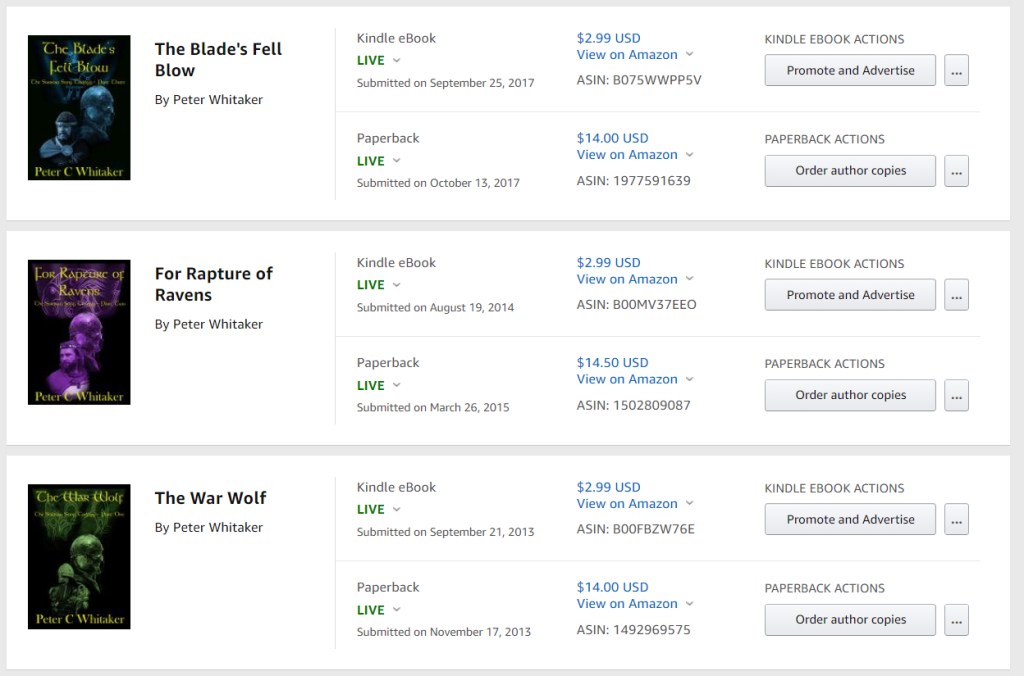Click For Rapture of Ravens cover thumbnail
The height and width of the screenshot is (676, 1024).
point(79,332)
